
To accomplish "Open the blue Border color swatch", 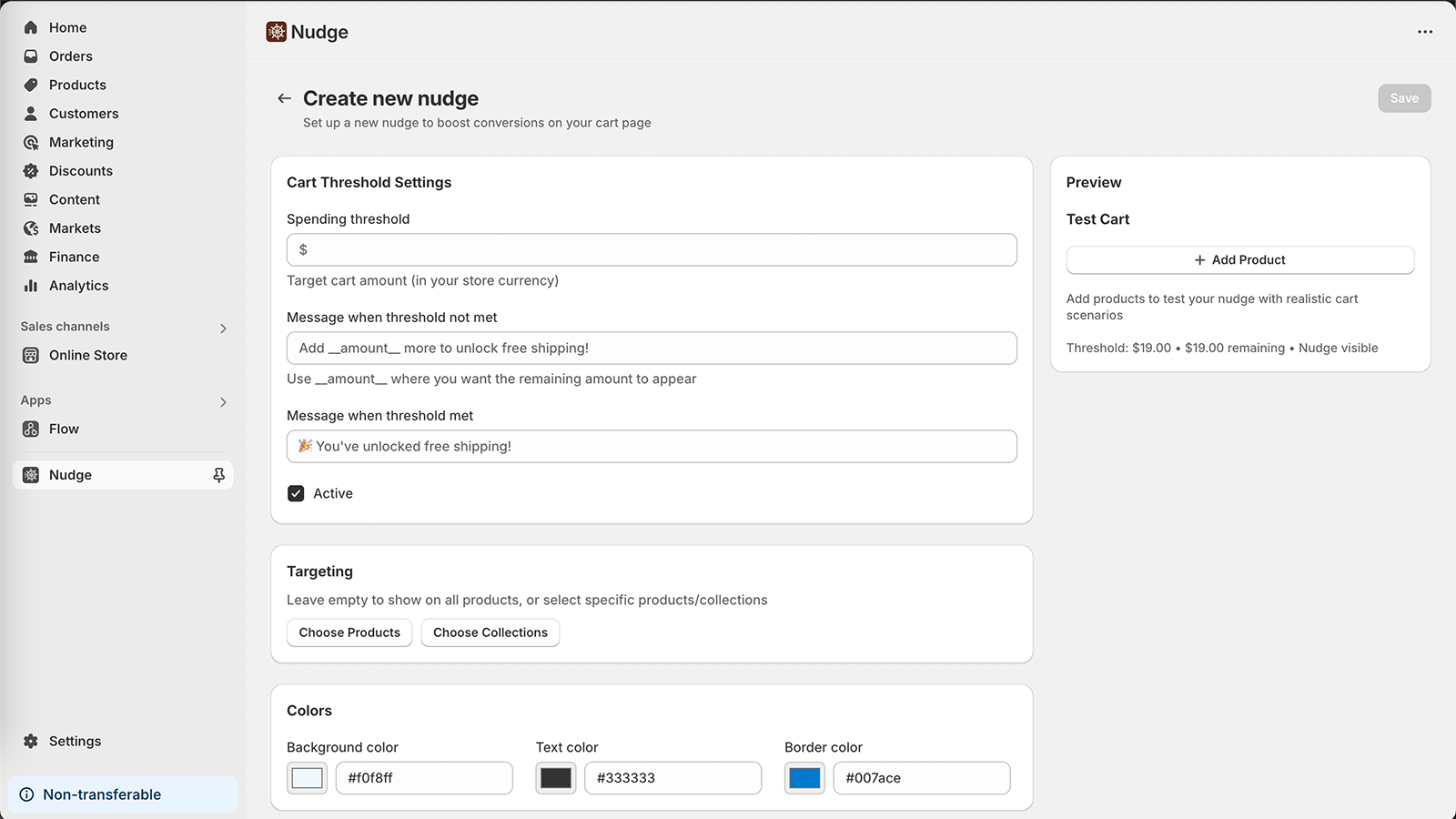I will (804, 778).
